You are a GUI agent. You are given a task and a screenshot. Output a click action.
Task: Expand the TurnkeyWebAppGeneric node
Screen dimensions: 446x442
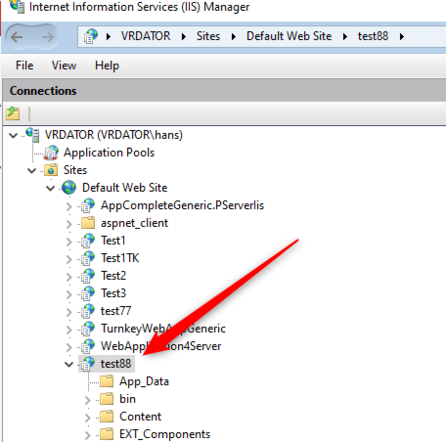point(69,330)
